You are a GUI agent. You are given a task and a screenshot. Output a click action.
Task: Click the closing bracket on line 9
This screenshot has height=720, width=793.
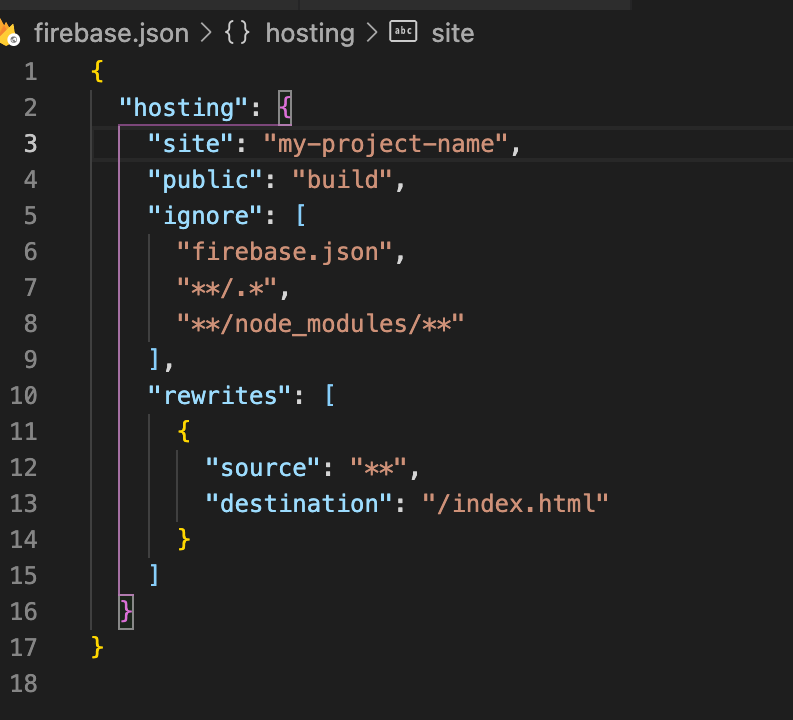[x=154, y=359]
